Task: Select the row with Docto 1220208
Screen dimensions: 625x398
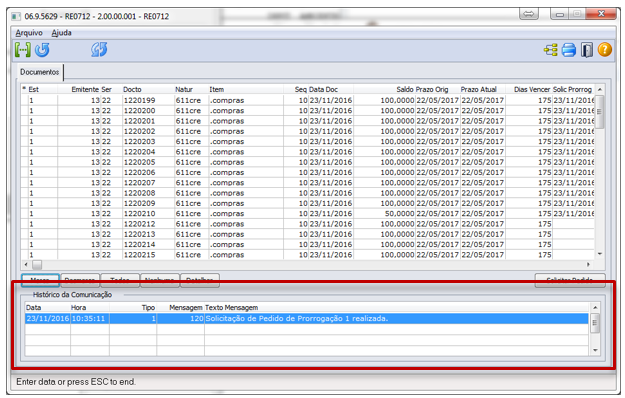Action: [307, 193]
